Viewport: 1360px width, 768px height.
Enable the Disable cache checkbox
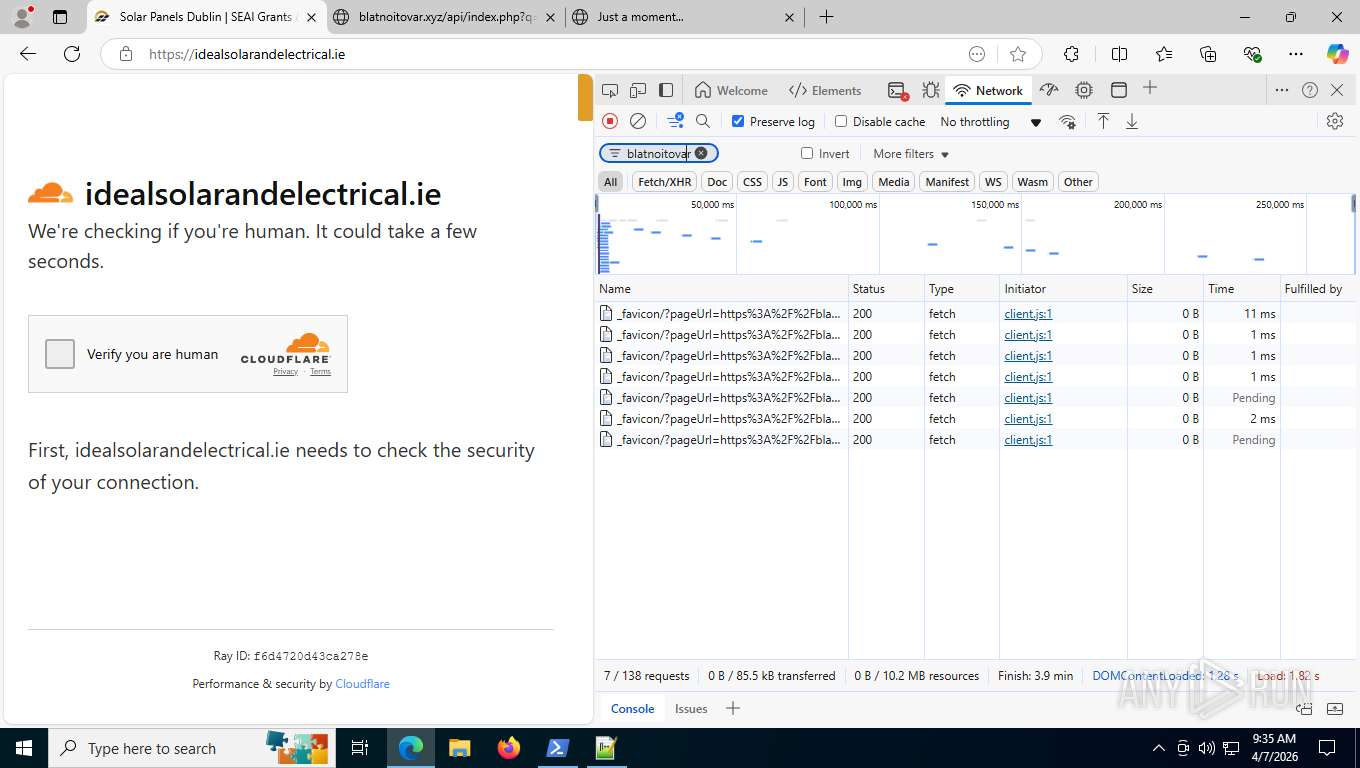pyautogui.click(x=841, y=121)
